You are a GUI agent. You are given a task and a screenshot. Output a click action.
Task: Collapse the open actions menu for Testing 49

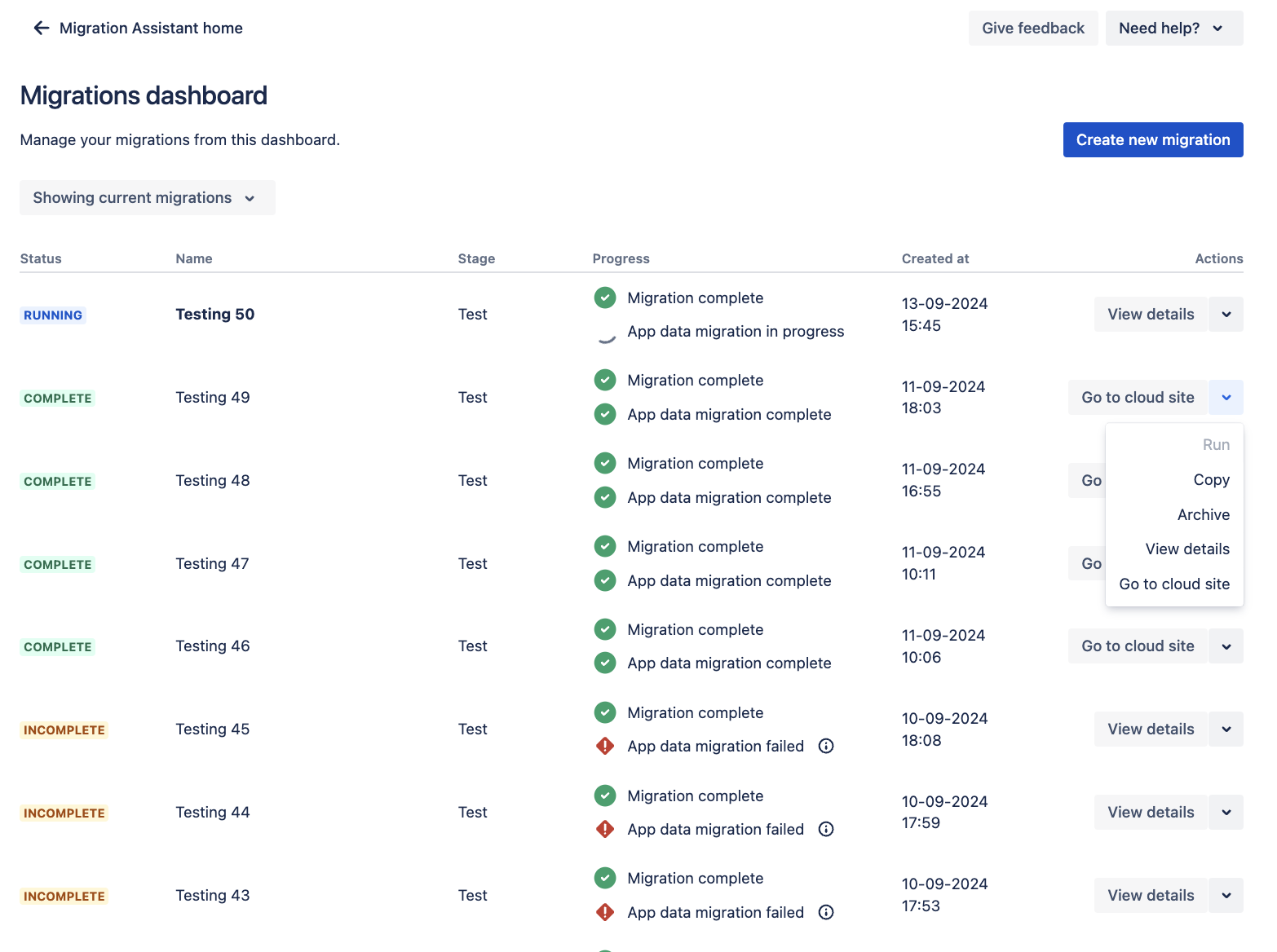1226,398
